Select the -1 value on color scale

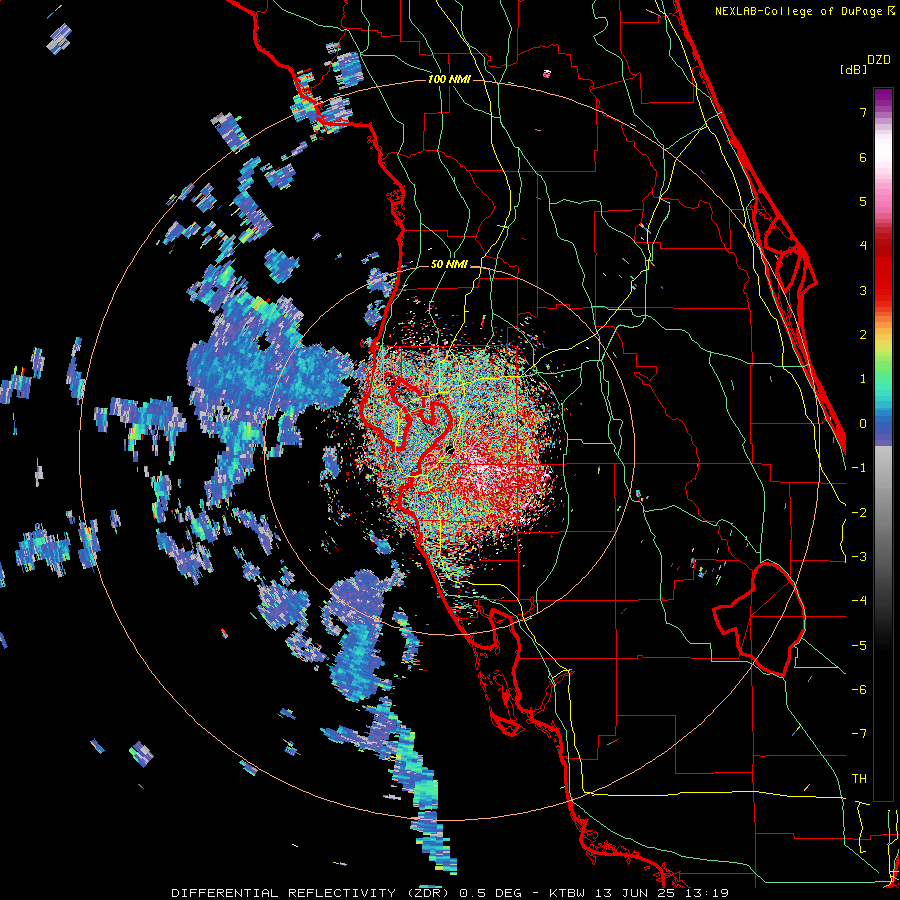pos(859,468)
